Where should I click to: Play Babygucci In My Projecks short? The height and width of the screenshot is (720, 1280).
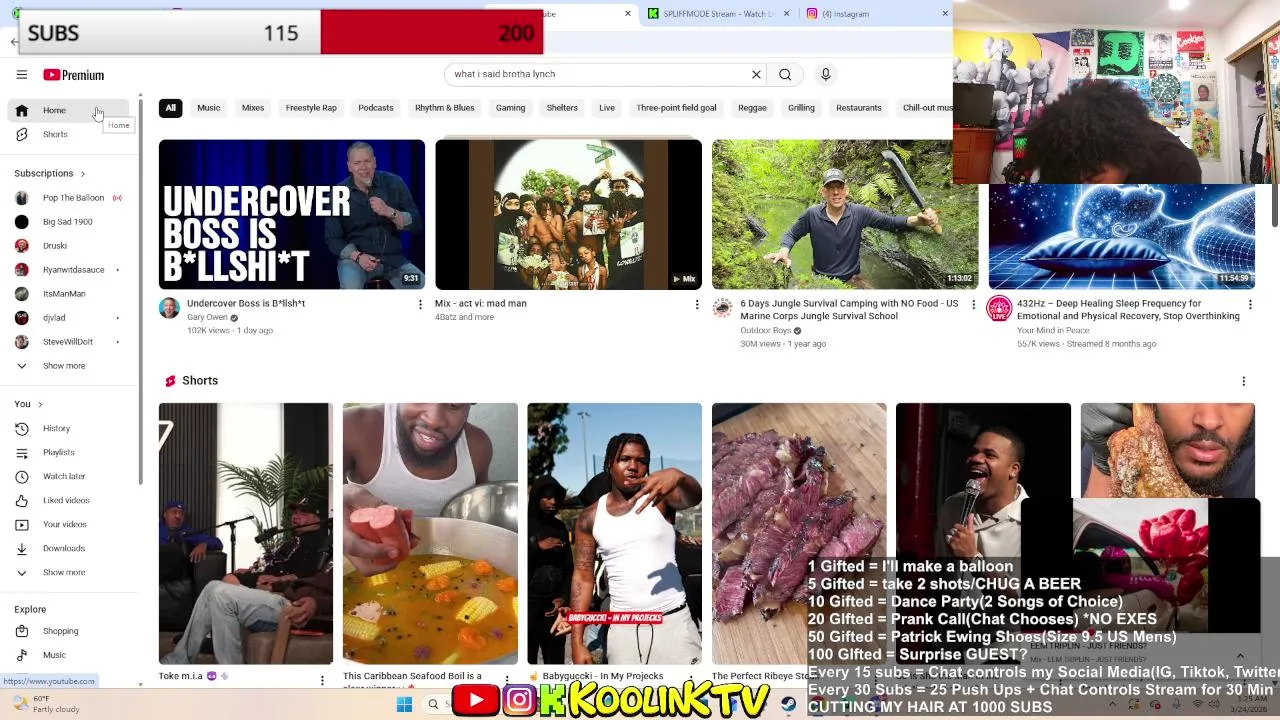(615, 534)
